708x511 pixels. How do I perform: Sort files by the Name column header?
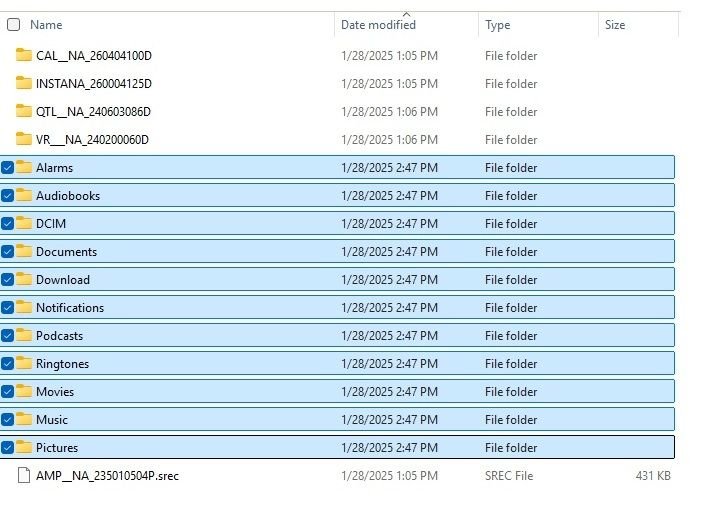(46, 24)
